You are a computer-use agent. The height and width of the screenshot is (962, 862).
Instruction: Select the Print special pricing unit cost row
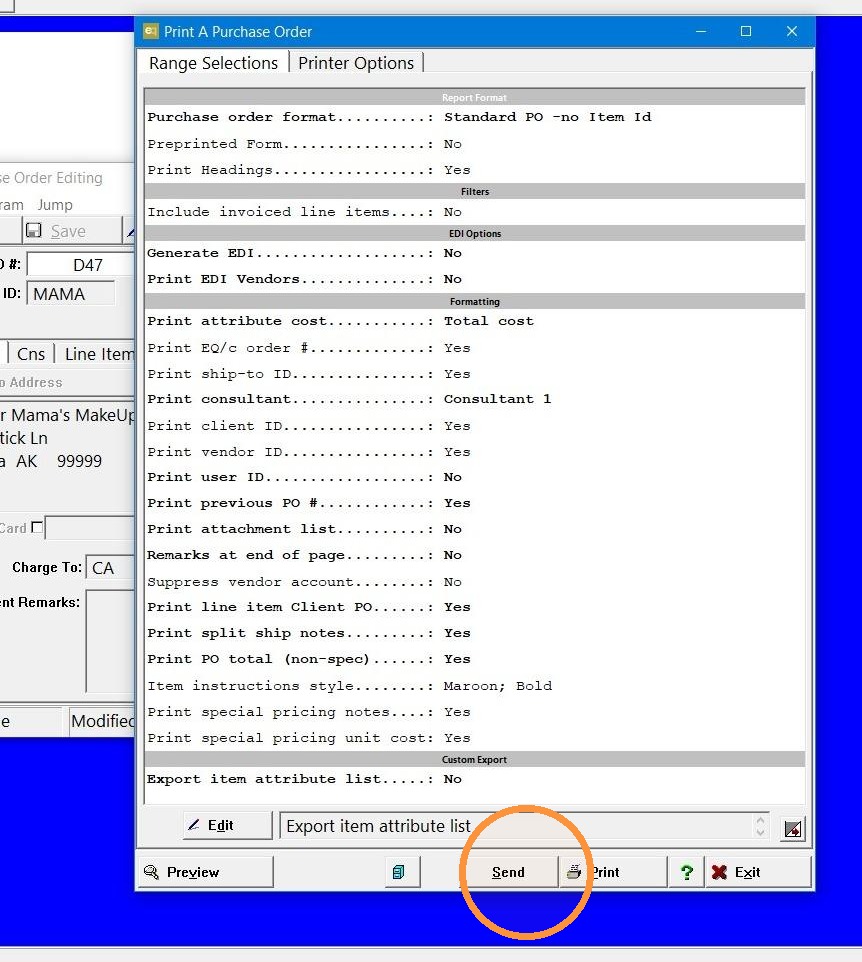coord(475,738)
